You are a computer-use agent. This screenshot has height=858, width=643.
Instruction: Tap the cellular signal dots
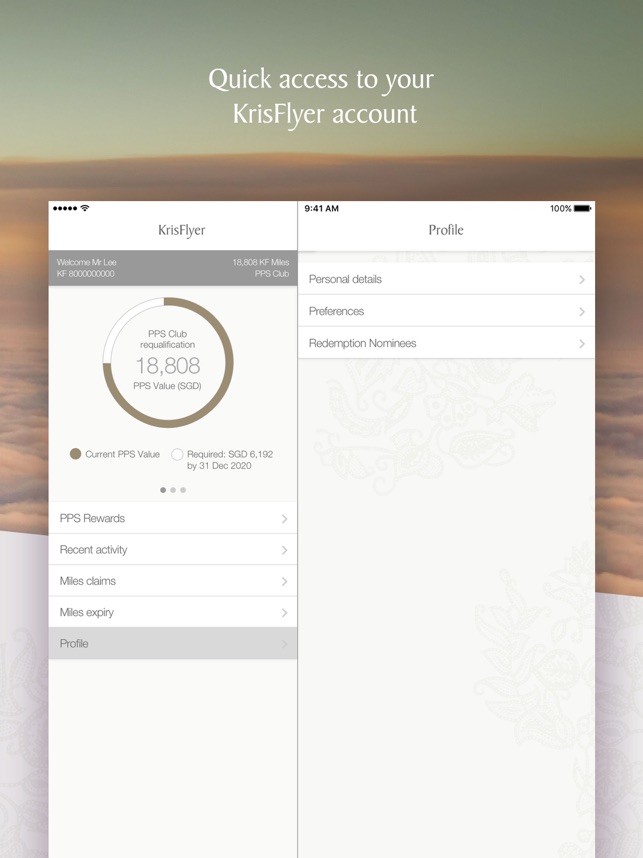pyautogui.click(x=65, y=208)
